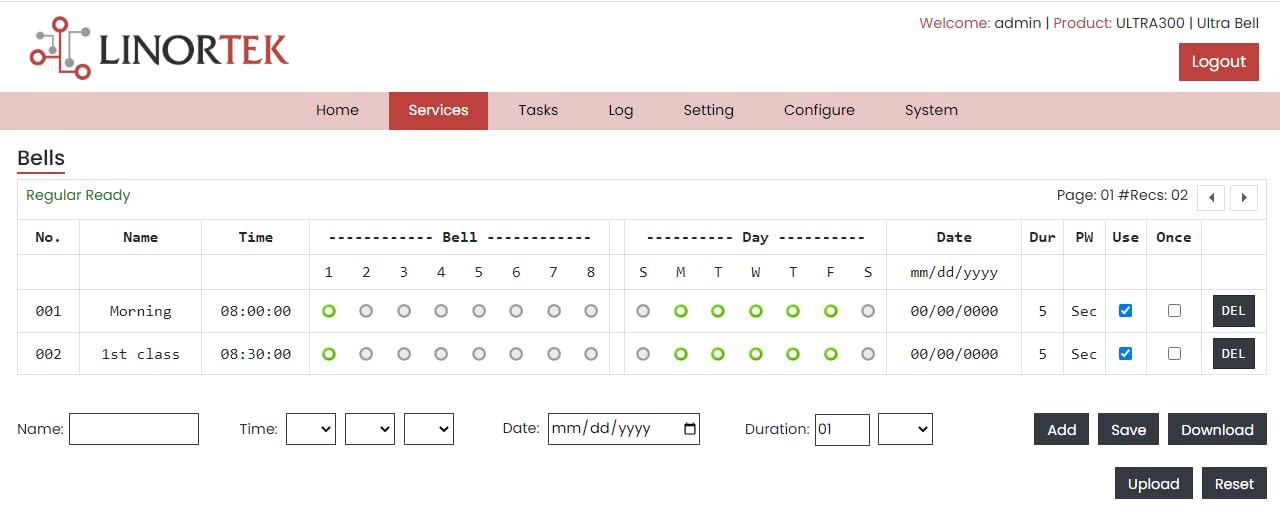Switch to the Configure tab
The width and height of the screenshot is (1280, 511).
pyautogui.click(x=819, y=111)
